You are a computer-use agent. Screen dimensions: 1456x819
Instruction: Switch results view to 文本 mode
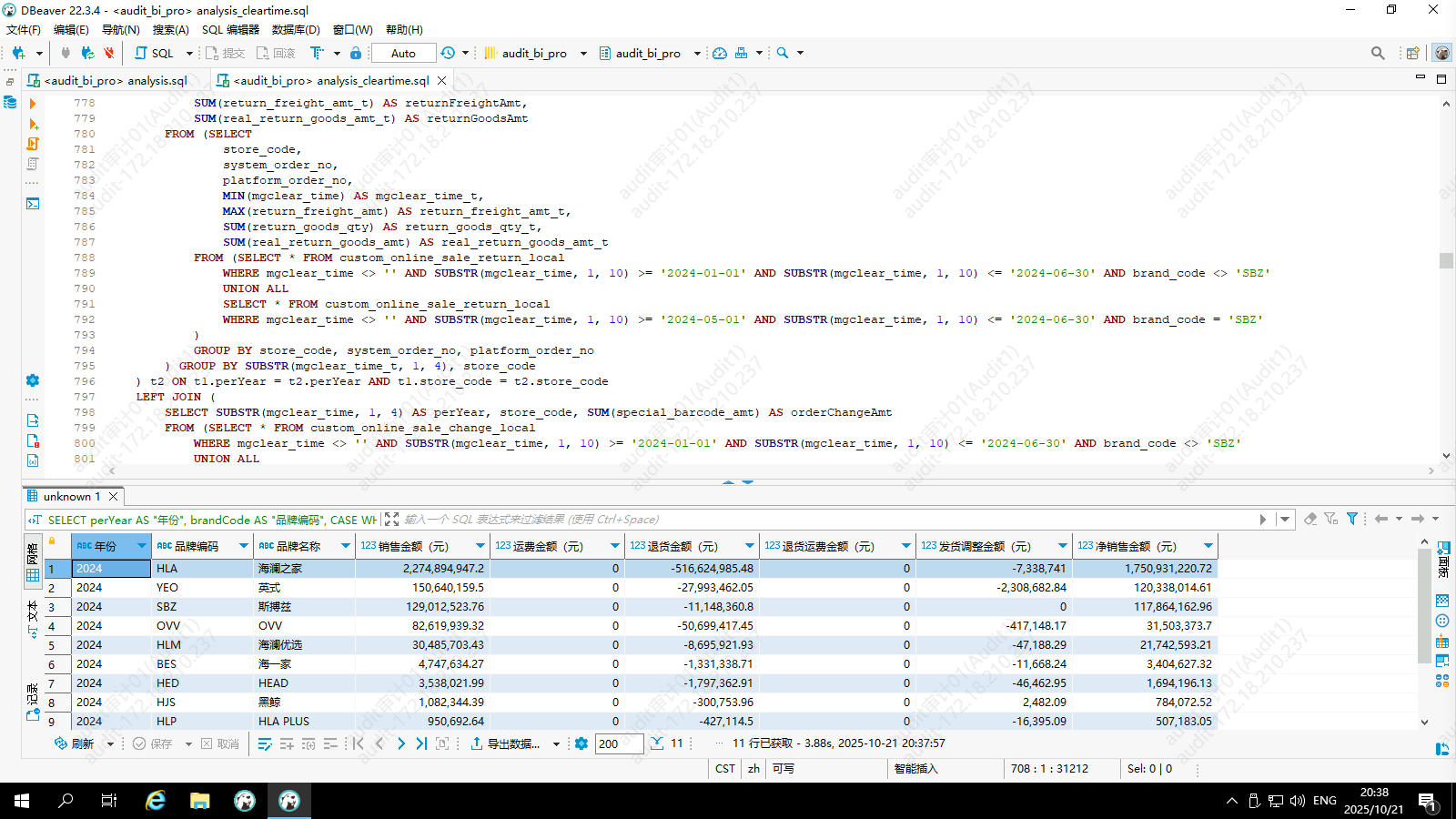[x=33, y=615]
